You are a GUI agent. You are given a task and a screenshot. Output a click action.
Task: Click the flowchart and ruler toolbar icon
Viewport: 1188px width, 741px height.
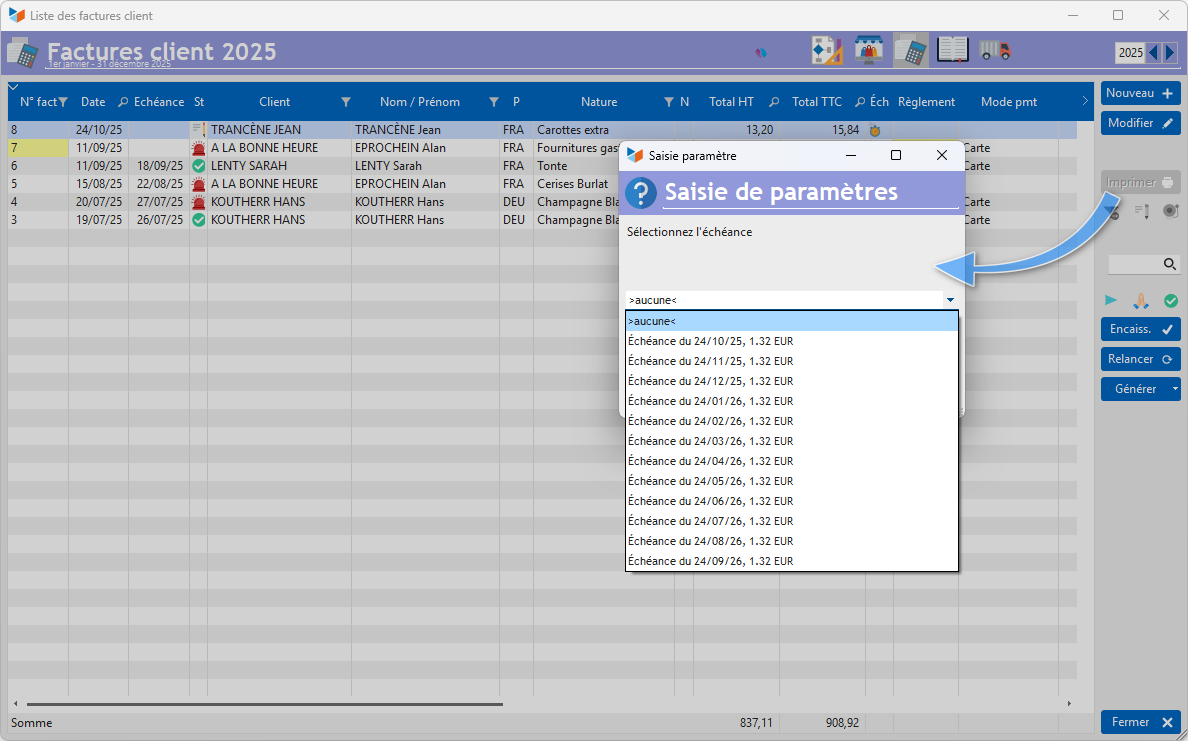click(x=826, y=51)
